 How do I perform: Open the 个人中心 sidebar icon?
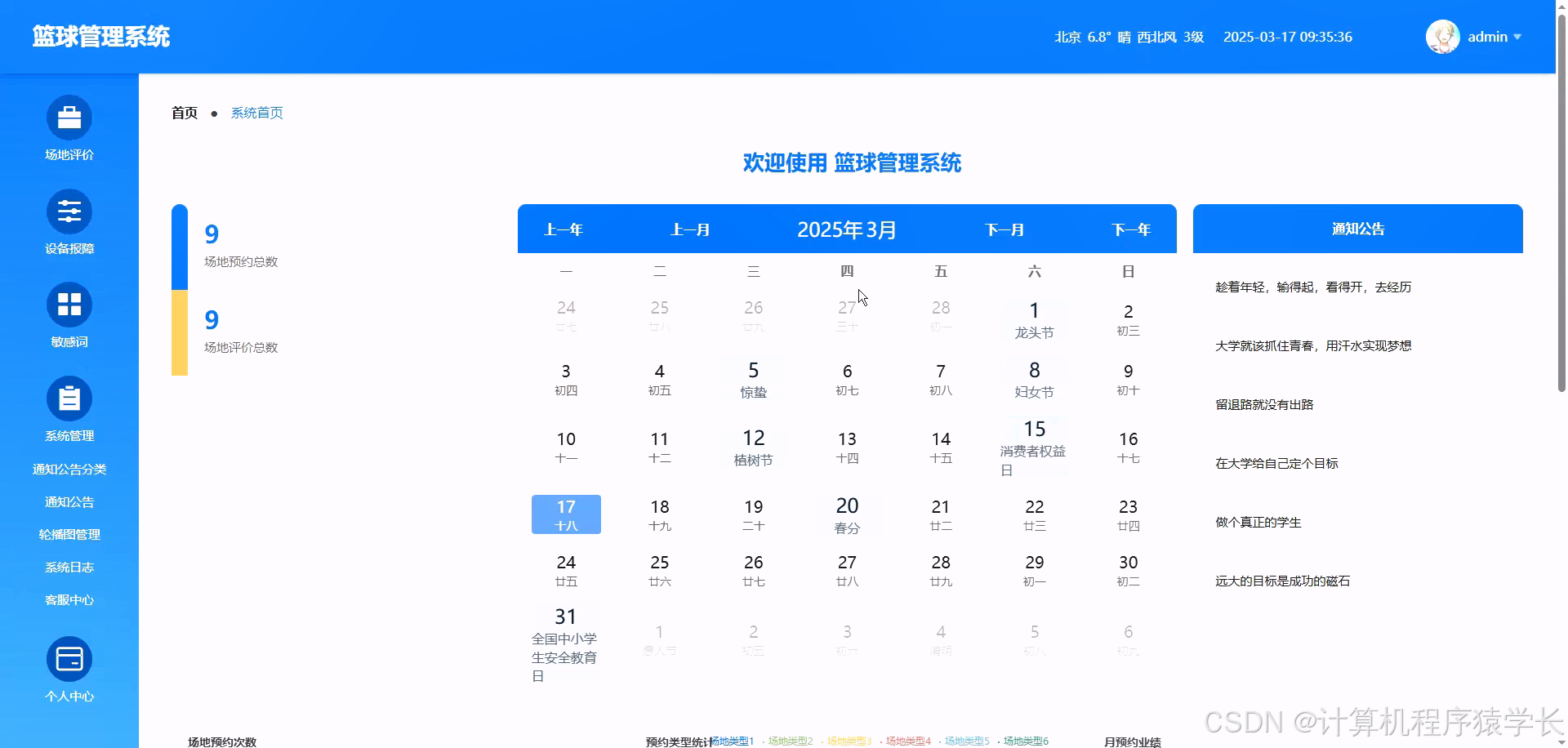point(69,658)
